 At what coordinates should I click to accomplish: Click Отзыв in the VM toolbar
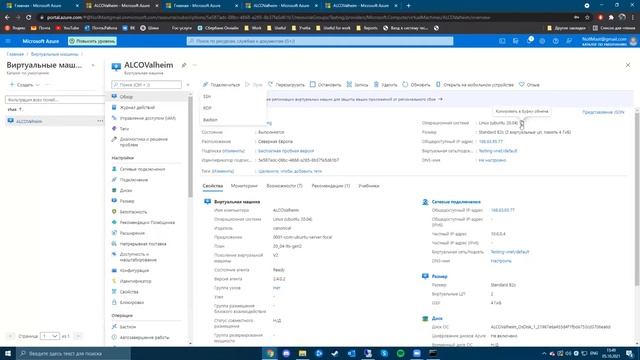pos(529,85)
